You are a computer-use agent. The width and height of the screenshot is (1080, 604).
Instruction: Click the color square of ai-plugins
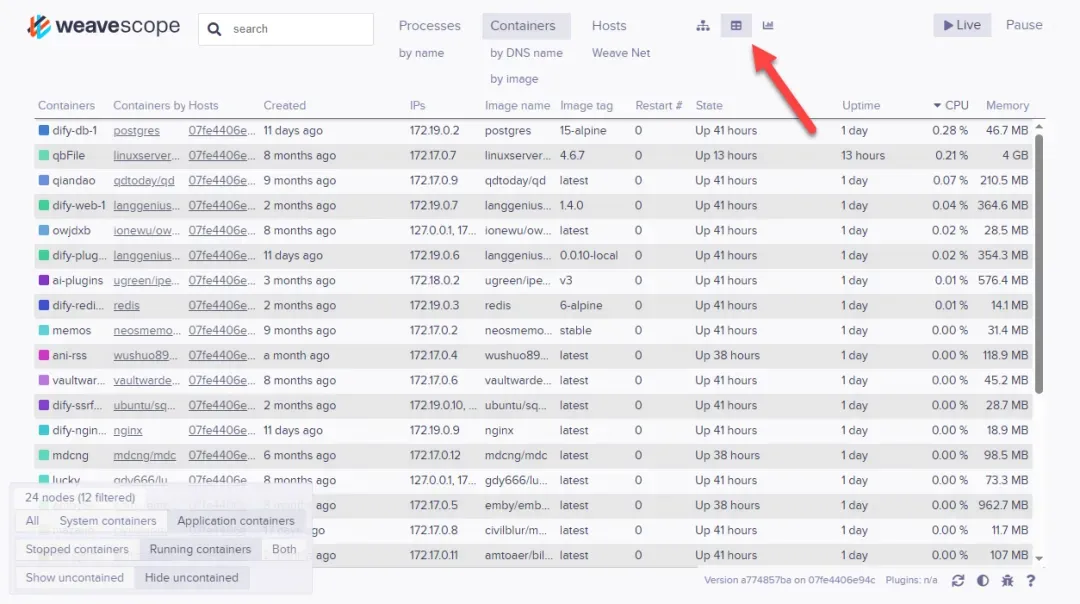(x=43, y=280)
